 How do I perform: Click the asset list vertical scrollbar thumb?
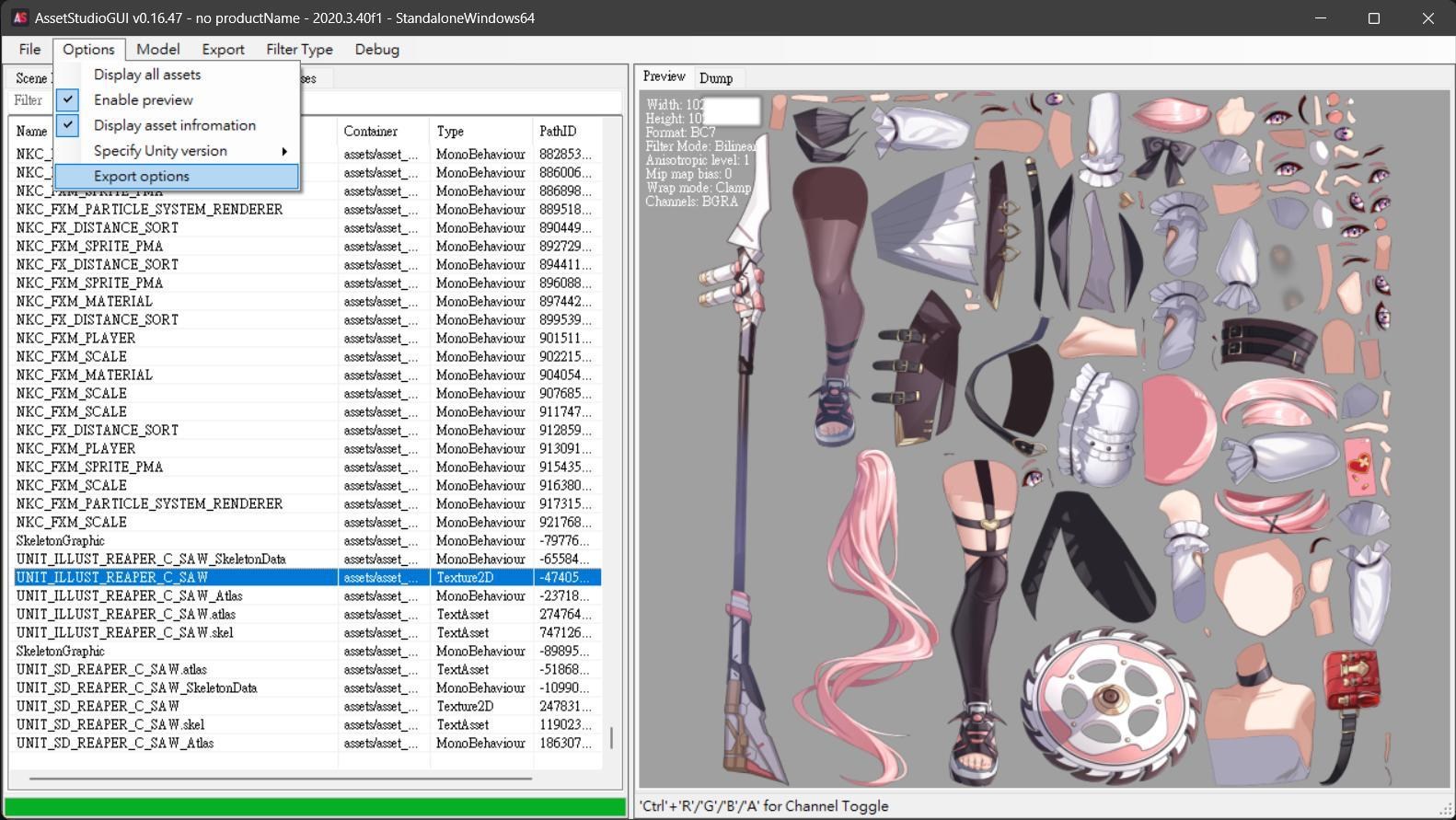tap(611, 737)
